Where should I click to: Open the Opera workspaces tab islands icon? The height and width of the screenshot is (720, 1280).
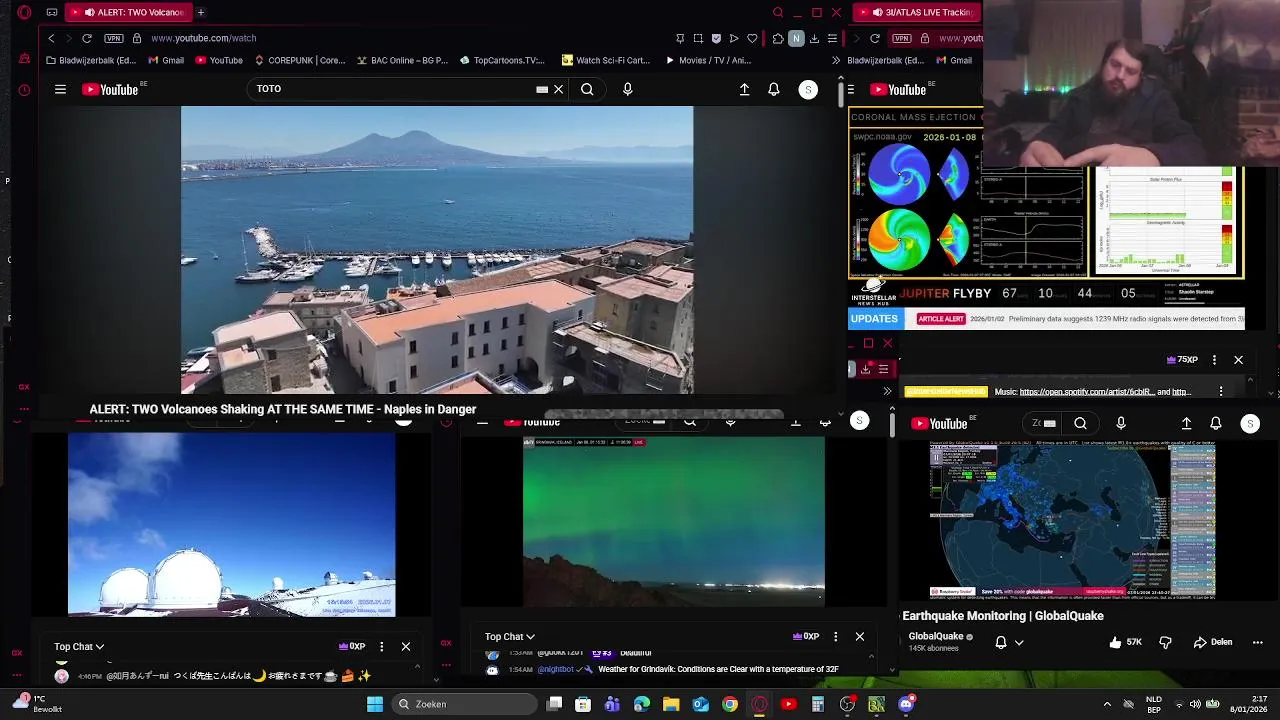(52, 12)
